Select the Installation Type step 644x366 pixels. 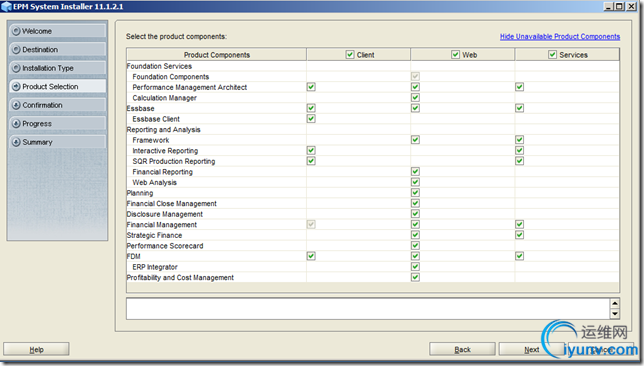pos(58,68)
